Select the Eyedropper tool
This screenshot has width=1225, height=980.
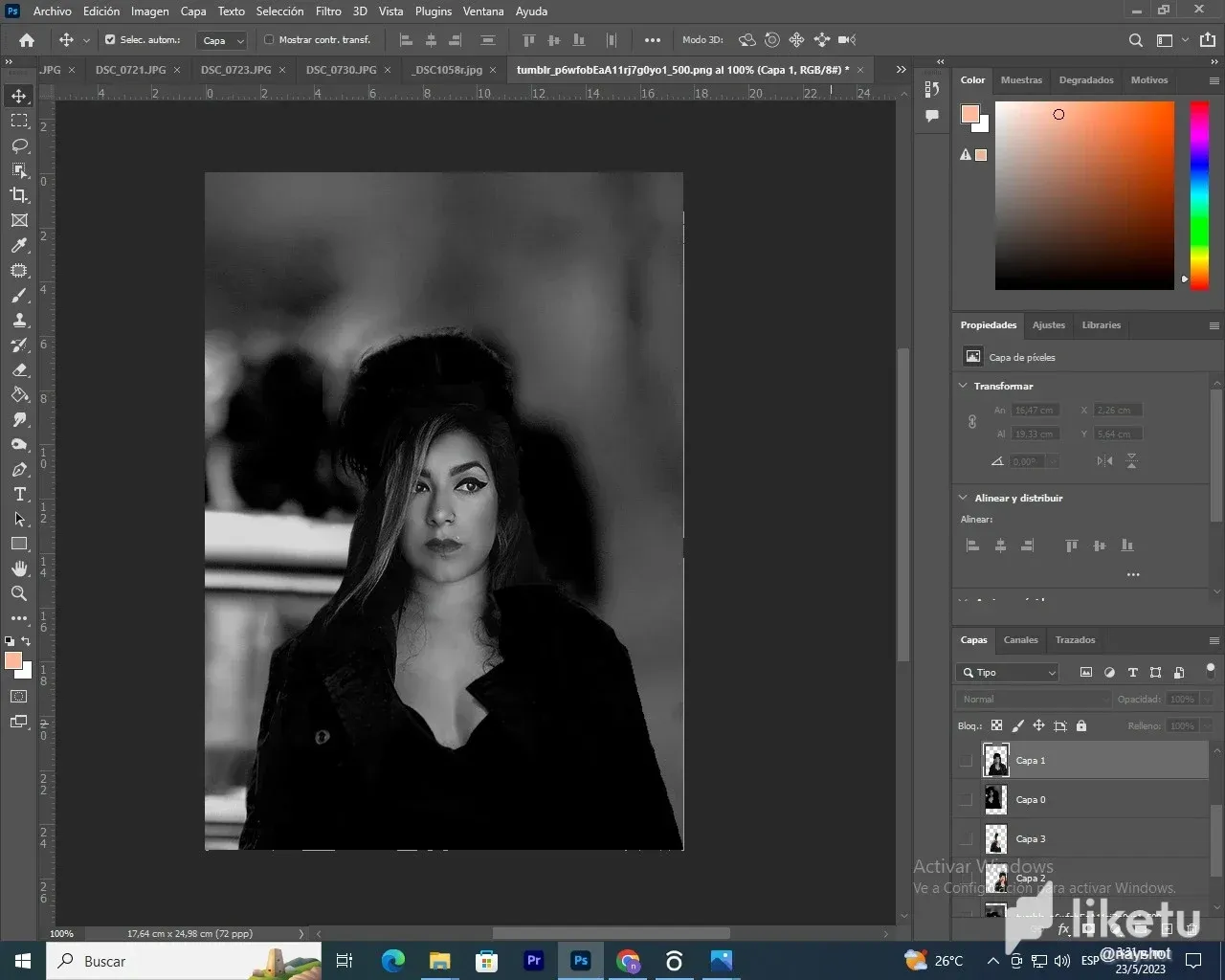[x=19, y=246]
